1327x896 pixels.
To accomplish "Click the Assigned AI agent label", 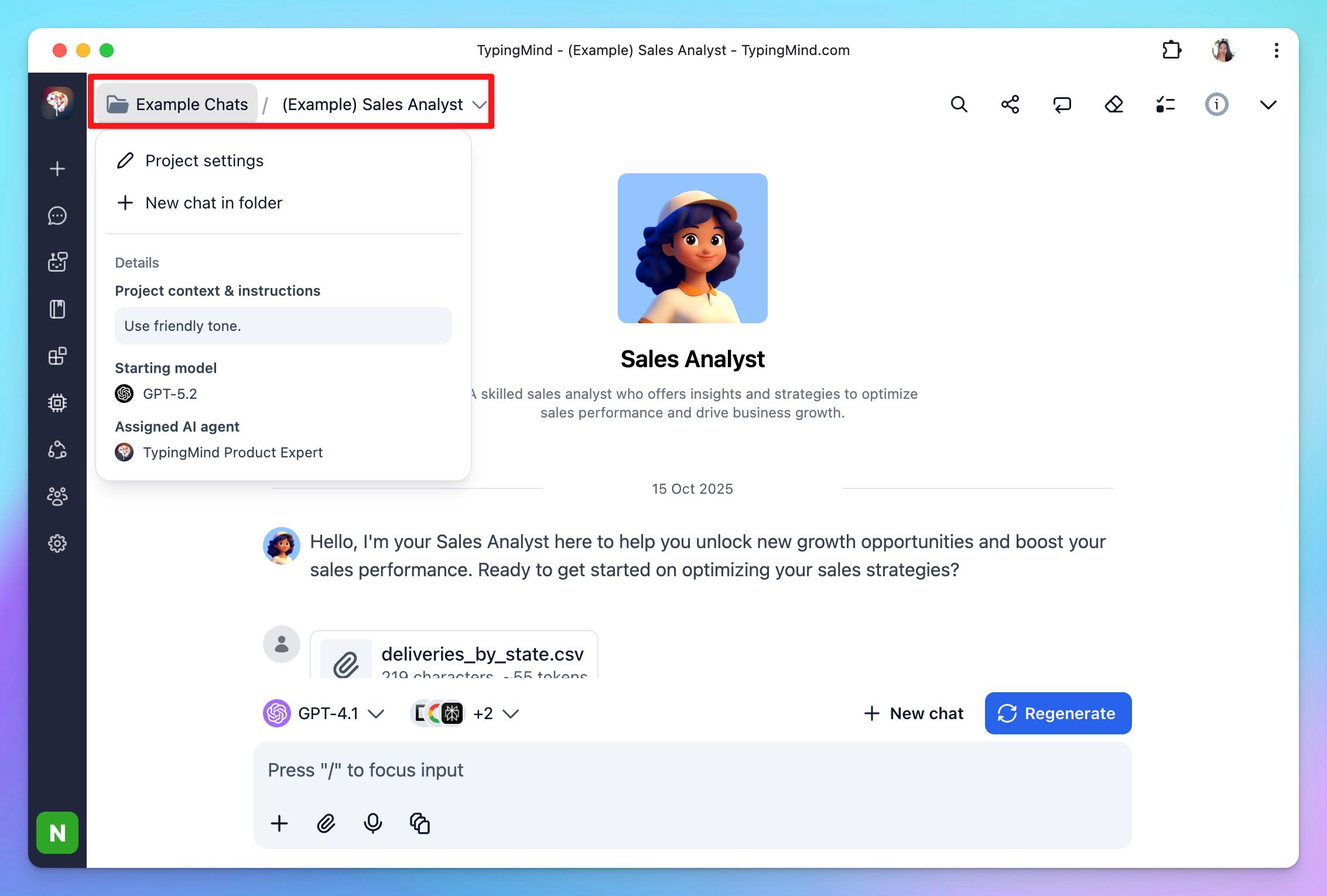I will point(177,427).
